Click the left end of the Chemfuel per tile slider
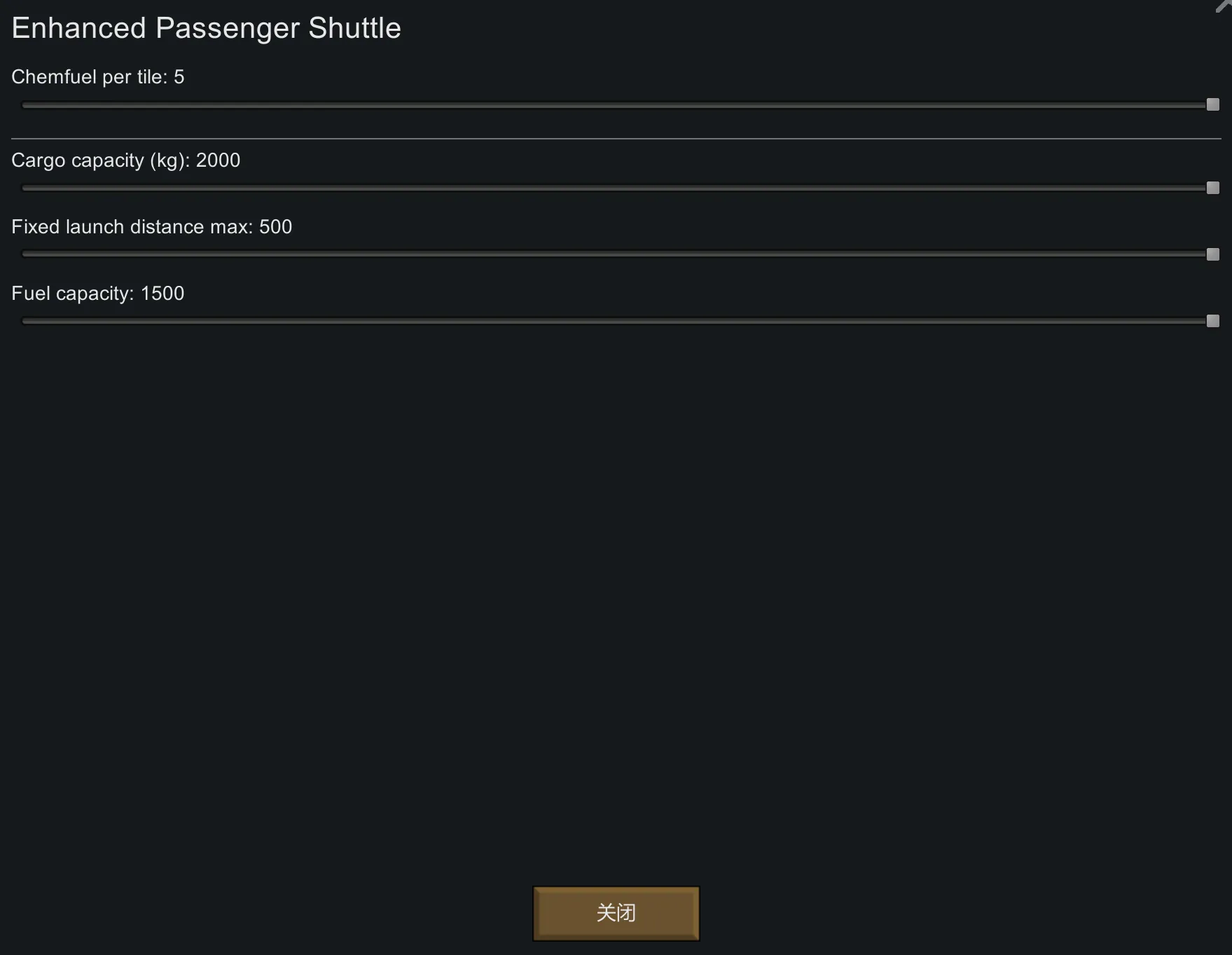Image resolution: width=1232 pixels, height=955 pixels. [25, 105]
